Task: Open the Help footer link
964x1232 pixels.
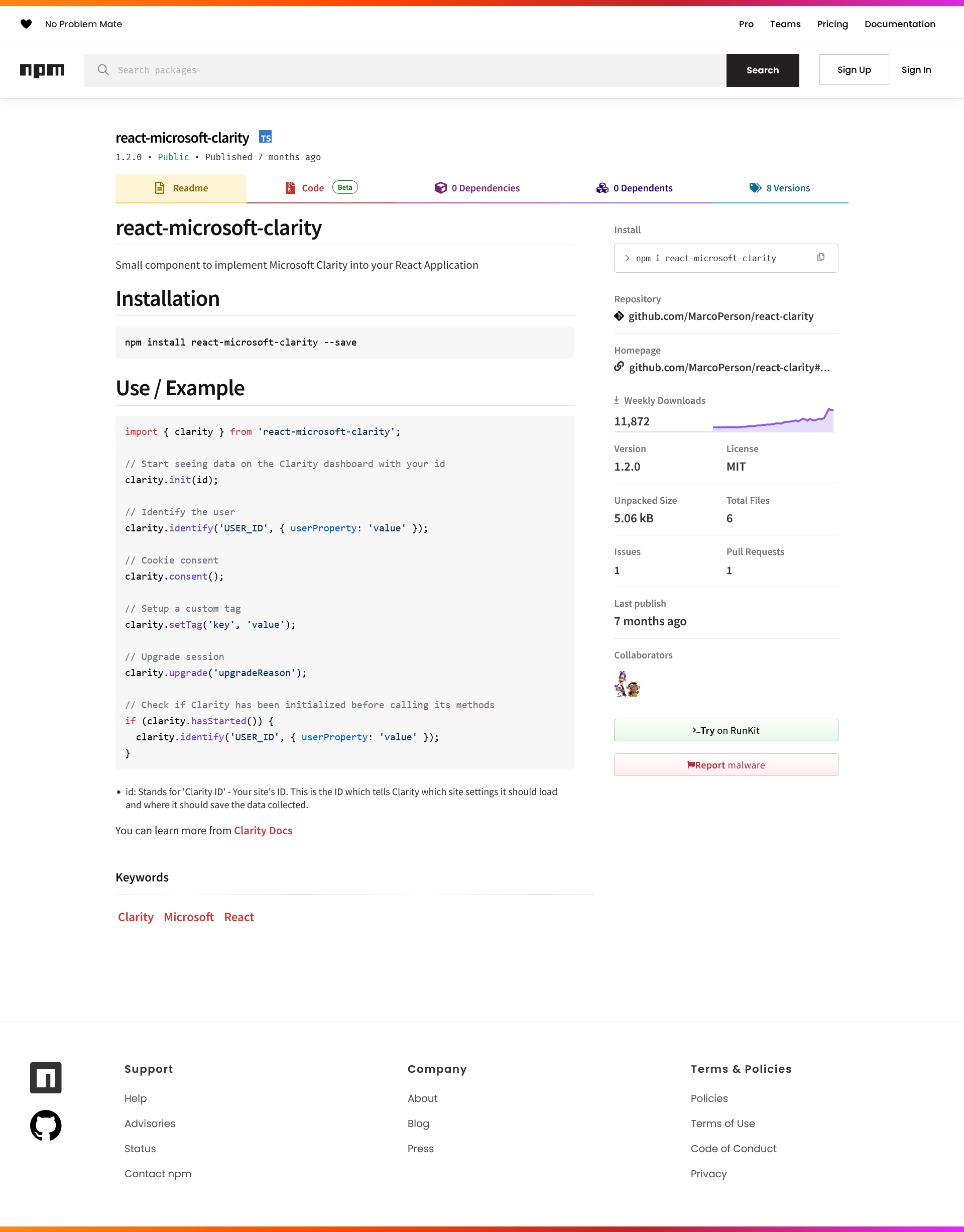Action: (x=136, y=1098)
